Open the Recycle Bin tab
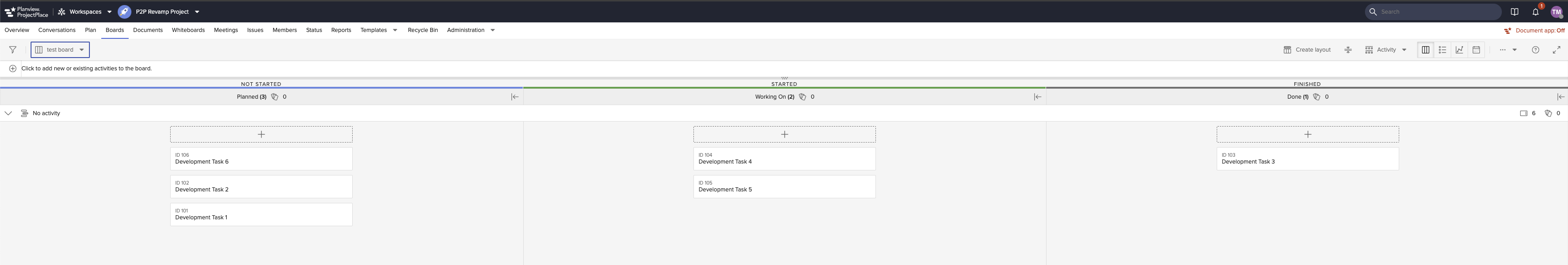This screenshot has width=1568, height=265. pos(422,30)
